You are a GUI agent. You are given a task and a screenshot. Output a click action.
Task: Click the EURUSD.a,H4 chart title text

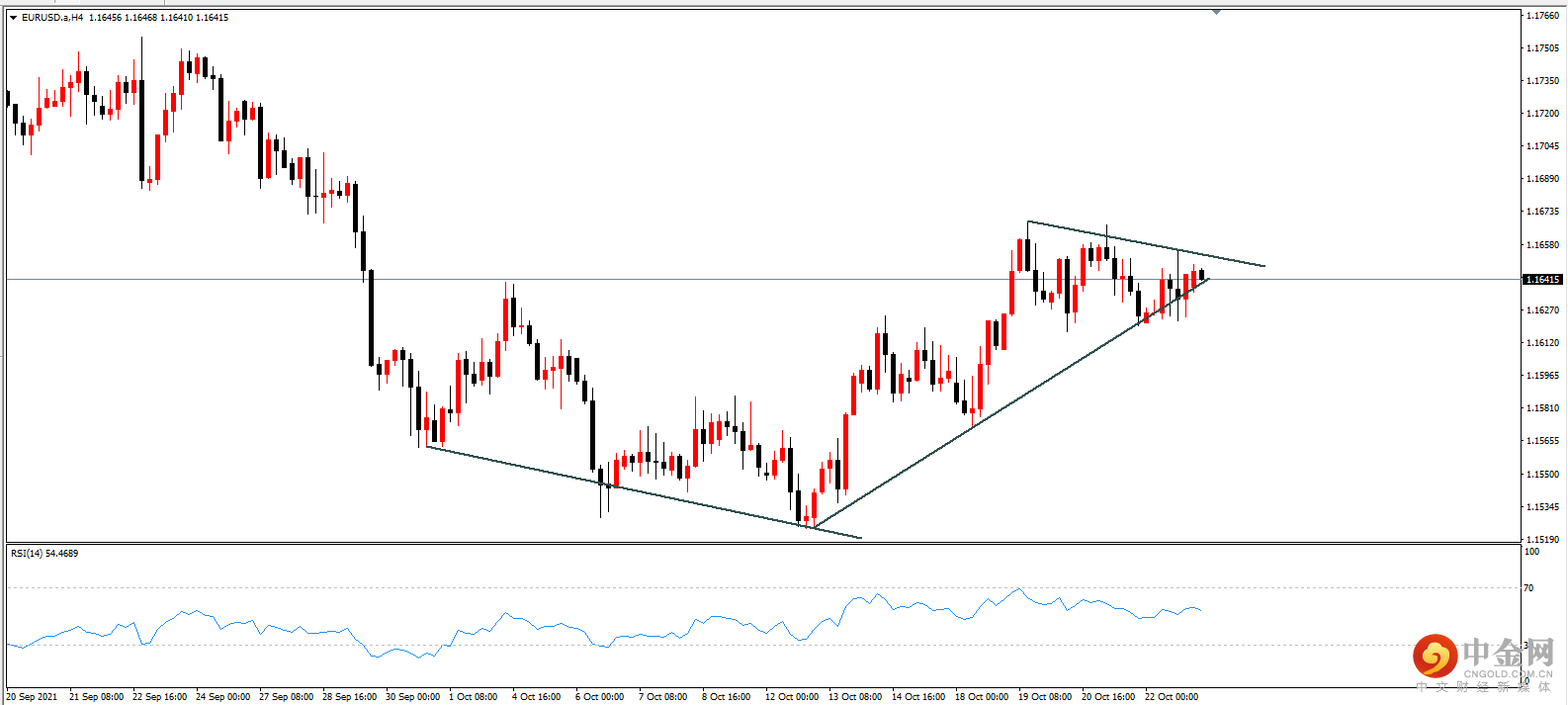51,17
